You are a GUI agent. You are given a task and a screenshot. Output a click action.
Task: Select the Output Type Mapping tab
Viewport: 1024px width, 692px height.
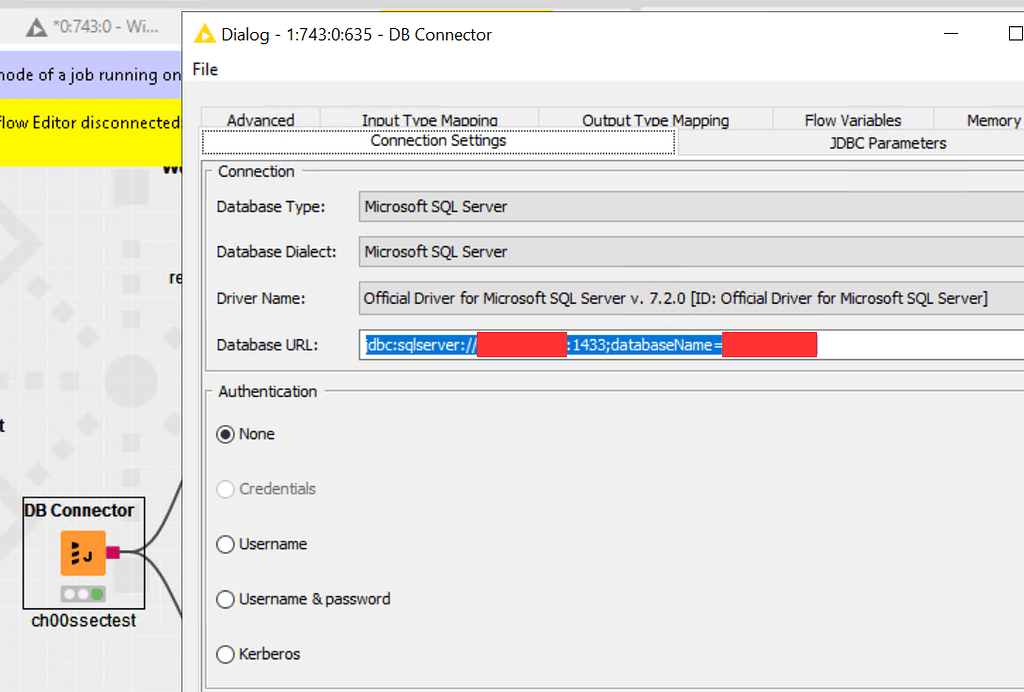[655, 119]
